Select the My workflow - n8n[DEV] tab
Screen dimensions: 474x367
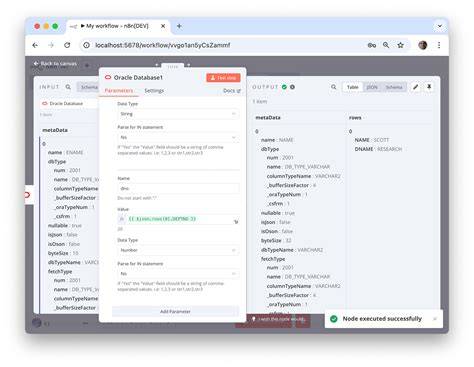coord(117,26)
